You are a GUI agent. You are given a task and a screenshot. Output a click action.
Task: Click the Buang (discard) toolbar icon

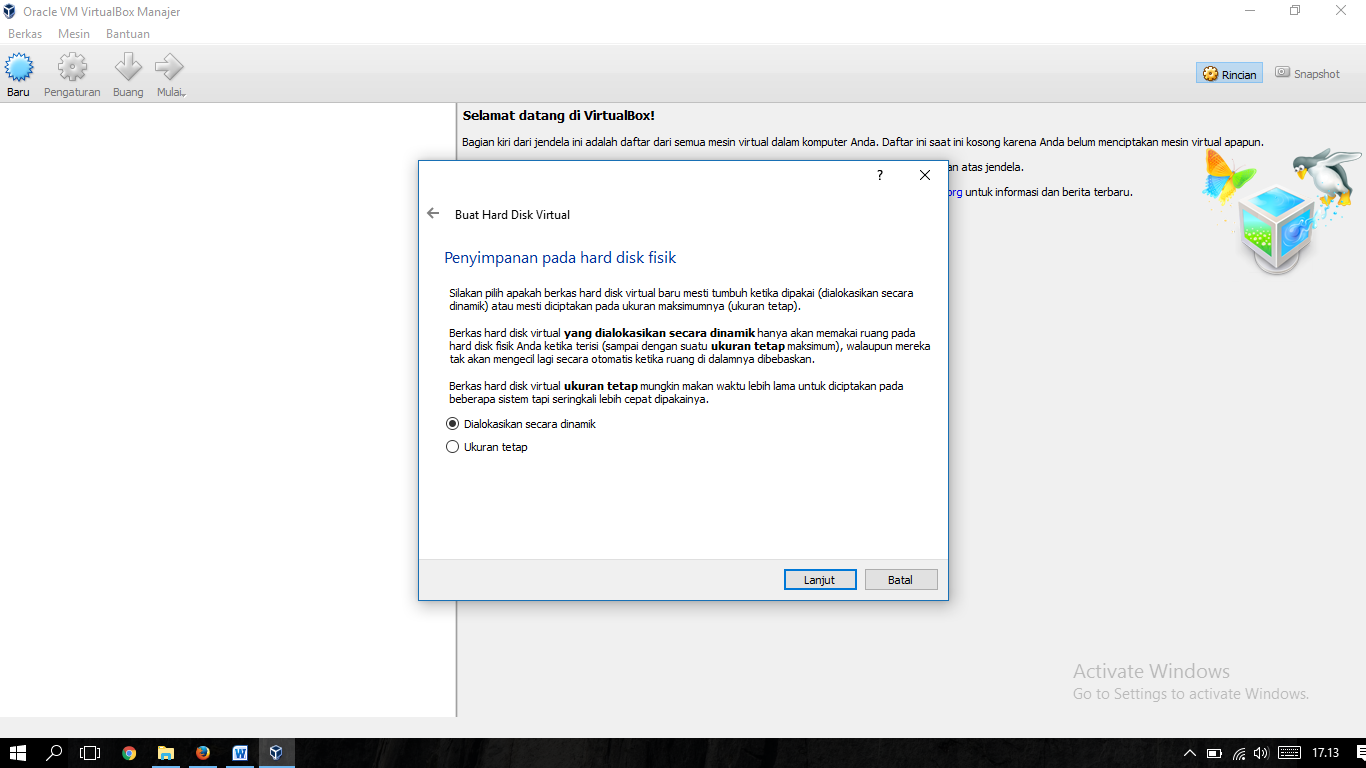(127, 73)
